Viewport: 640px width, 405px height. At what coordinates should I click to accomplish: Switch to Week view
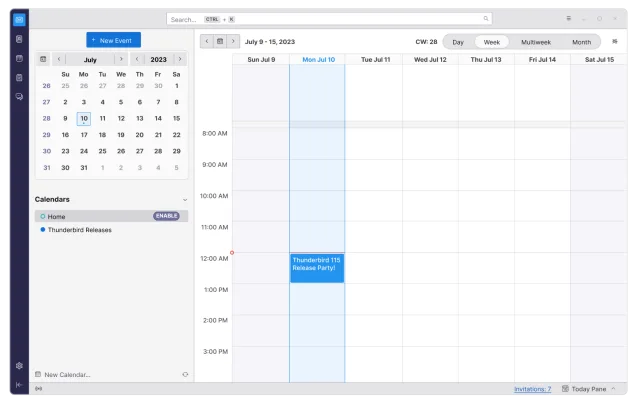(x=492, y=42)
